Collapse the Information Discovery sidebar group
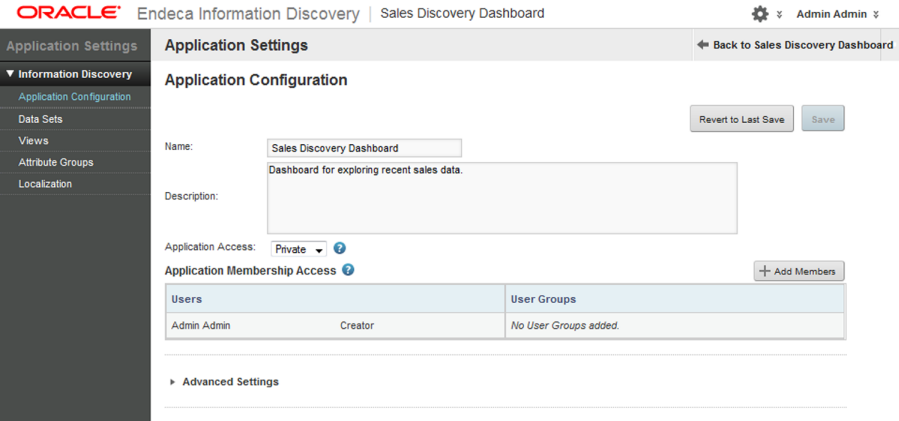Viewport: 899px width, 421px height. [x=10, y=74]
